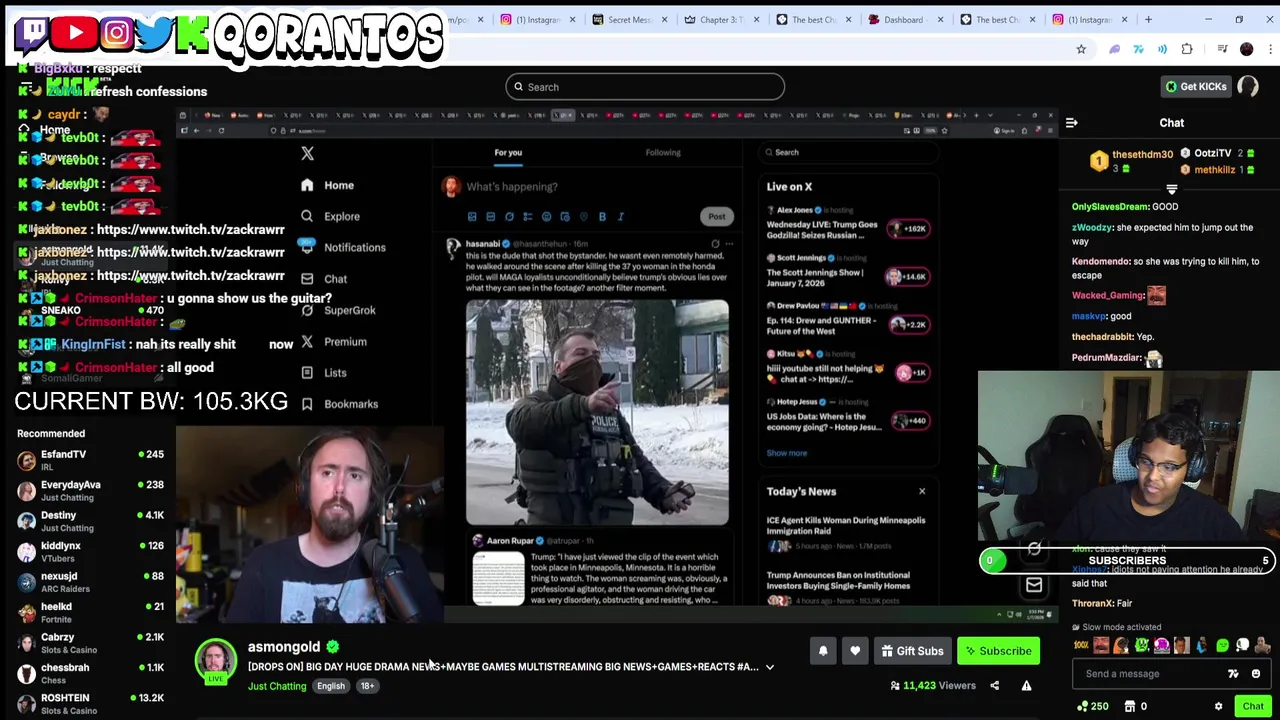The image size is (1280, 720).
Task: Subscribe to asmongold's channel
Action: tap(997, 651)
